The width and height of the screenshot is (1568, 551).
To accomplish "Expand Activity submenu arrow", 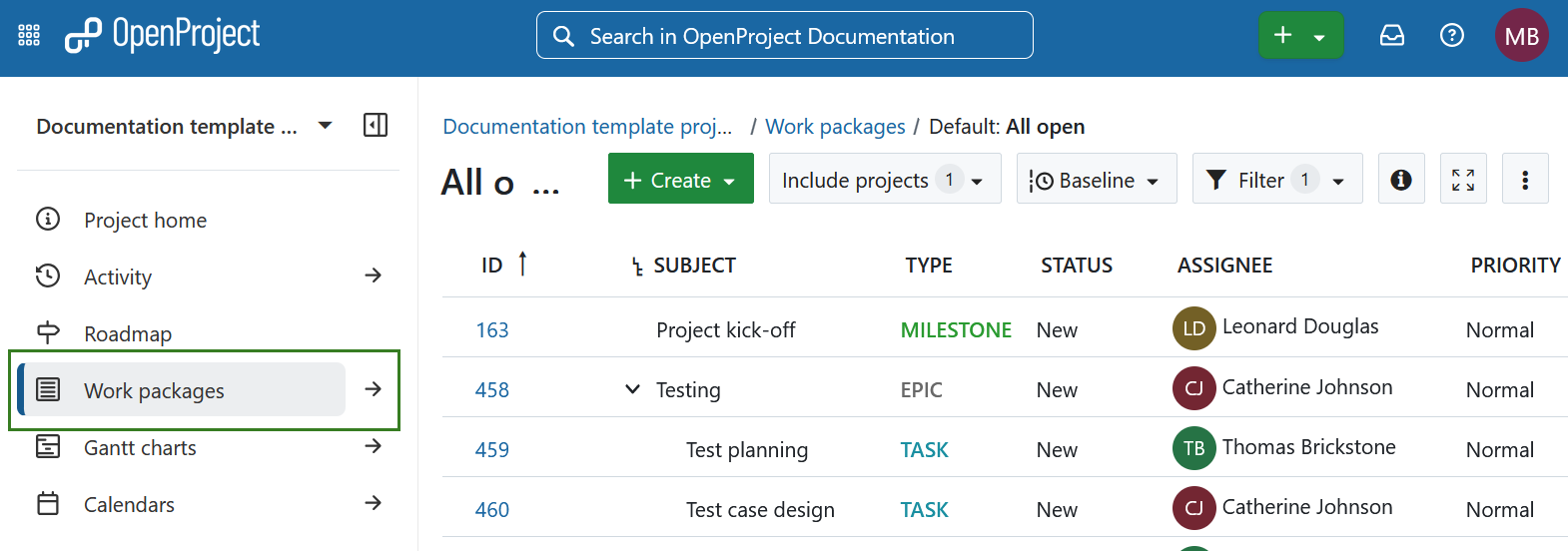I will tap(374, 275).
